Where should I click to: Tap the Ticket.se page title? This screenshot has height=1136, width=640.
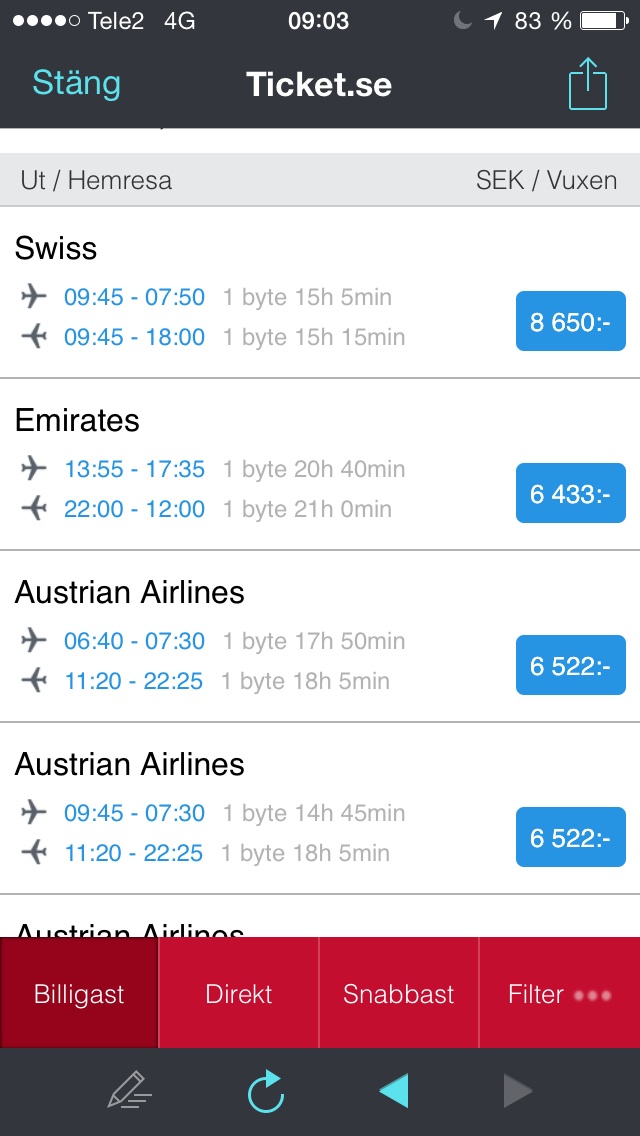319,84
